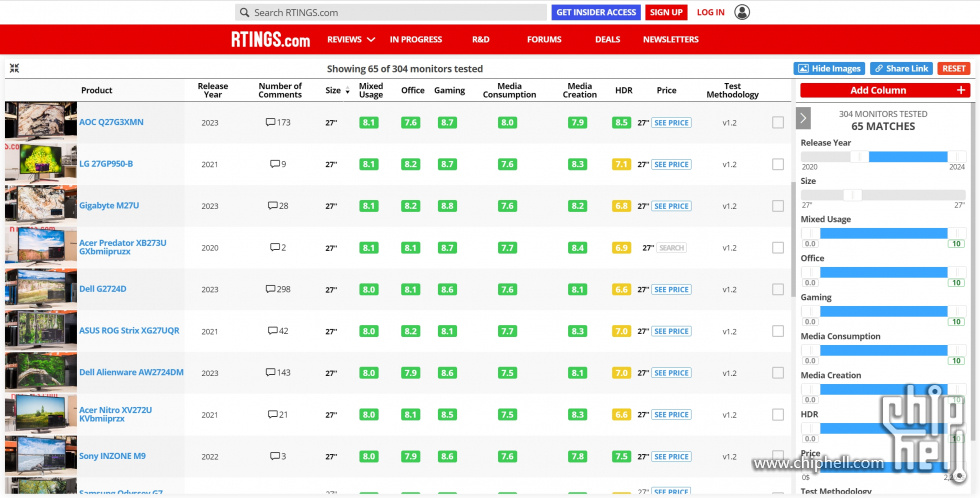The width and height of the screenshot is (980, 498).
Task: Open the comments icon for Dell G2724D
Action: point(270,289)
